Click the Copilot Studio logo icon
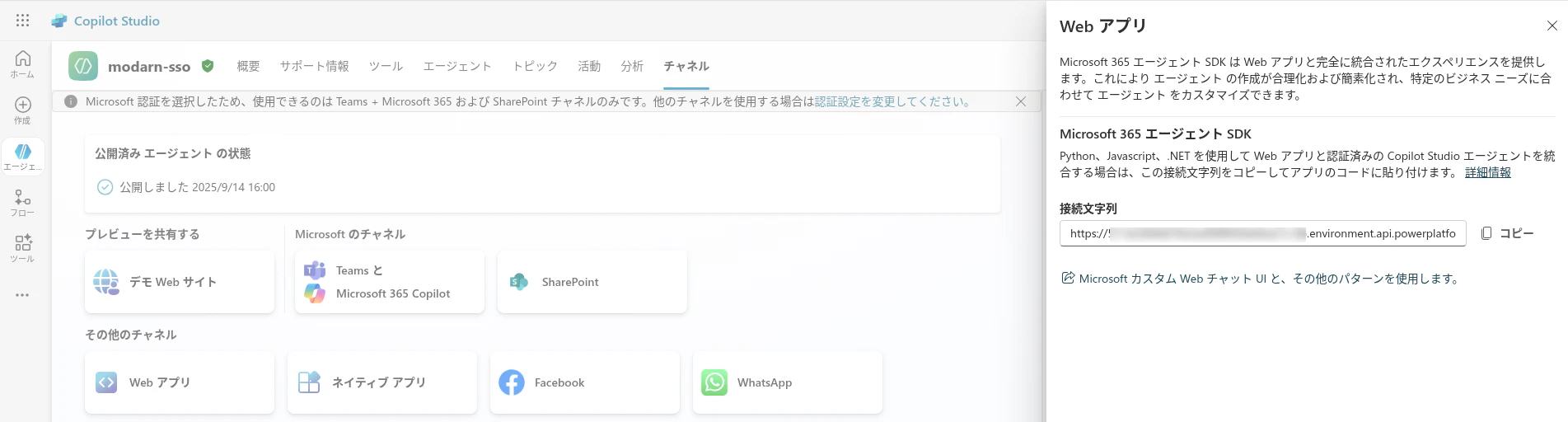The image size is (1568, 422). (59, 21)
